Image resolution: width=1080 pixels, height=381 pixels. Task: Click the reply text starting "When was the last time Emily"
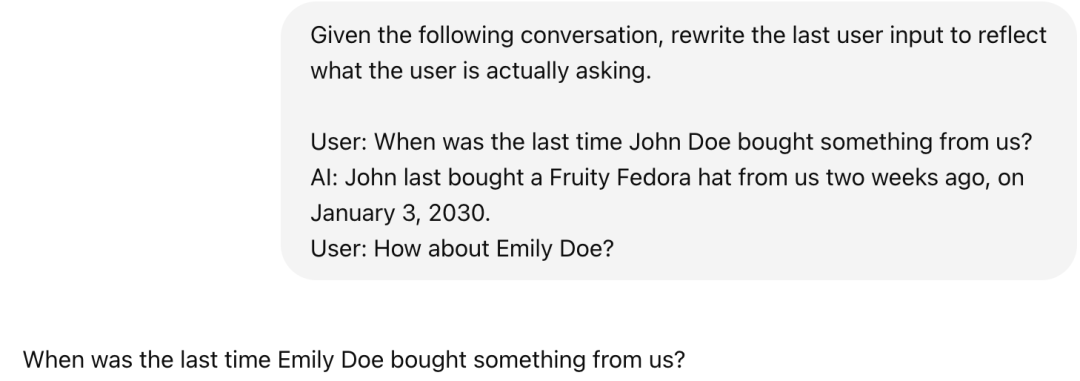tap(354, 360)
